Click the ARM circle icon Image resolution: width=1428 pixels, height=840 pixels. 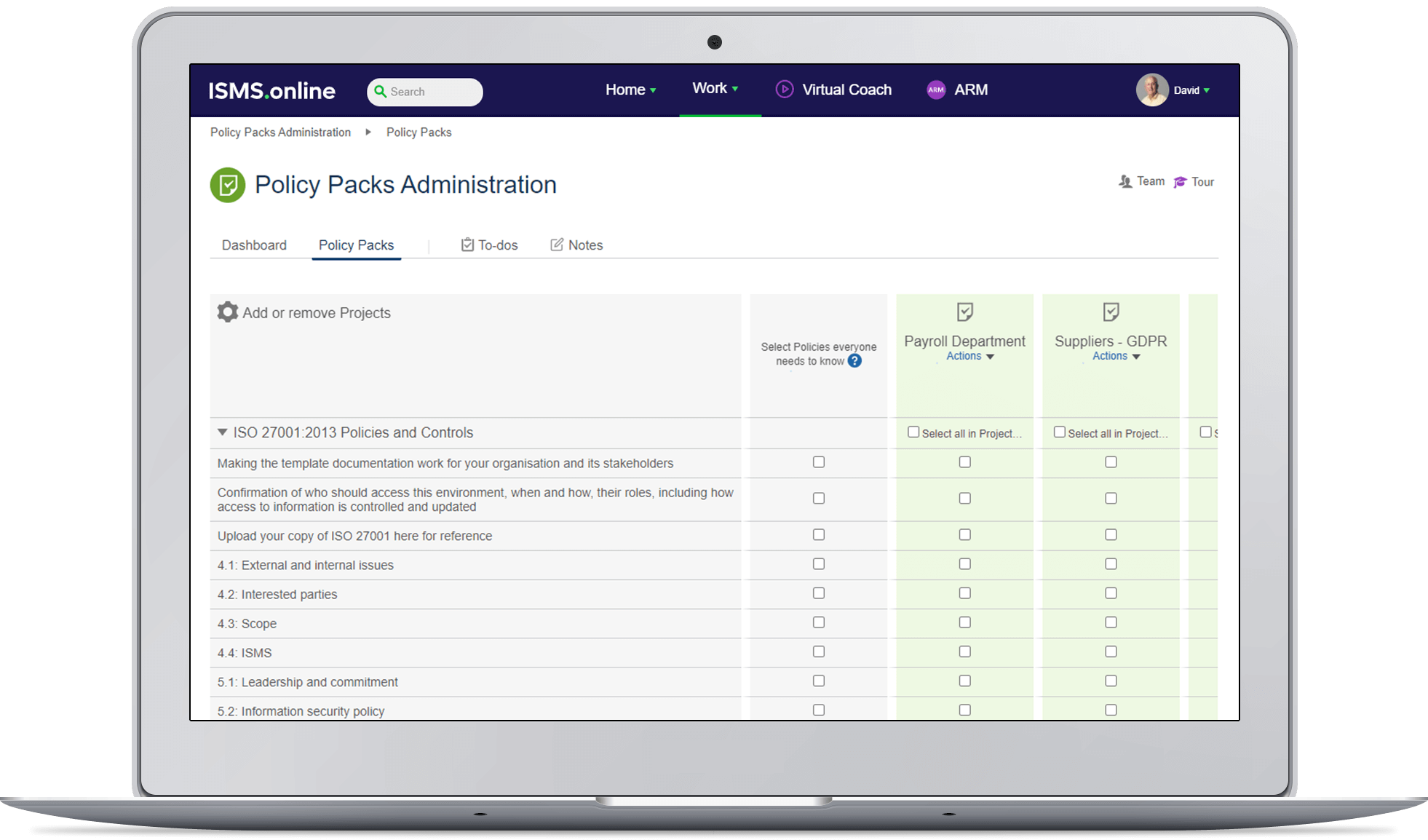coord(936,90)
